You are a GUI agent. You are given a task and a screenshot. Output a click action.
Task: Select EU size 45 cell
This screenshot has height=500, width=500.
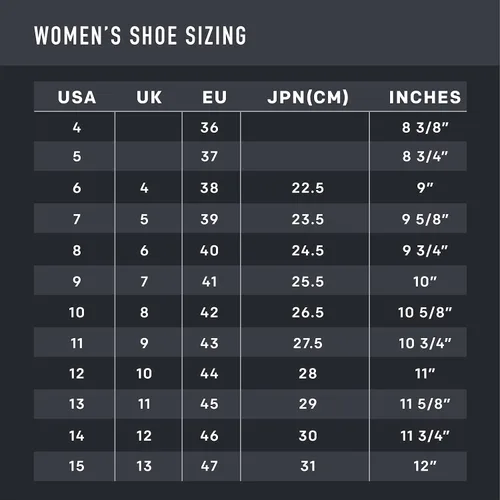(209, 404)
